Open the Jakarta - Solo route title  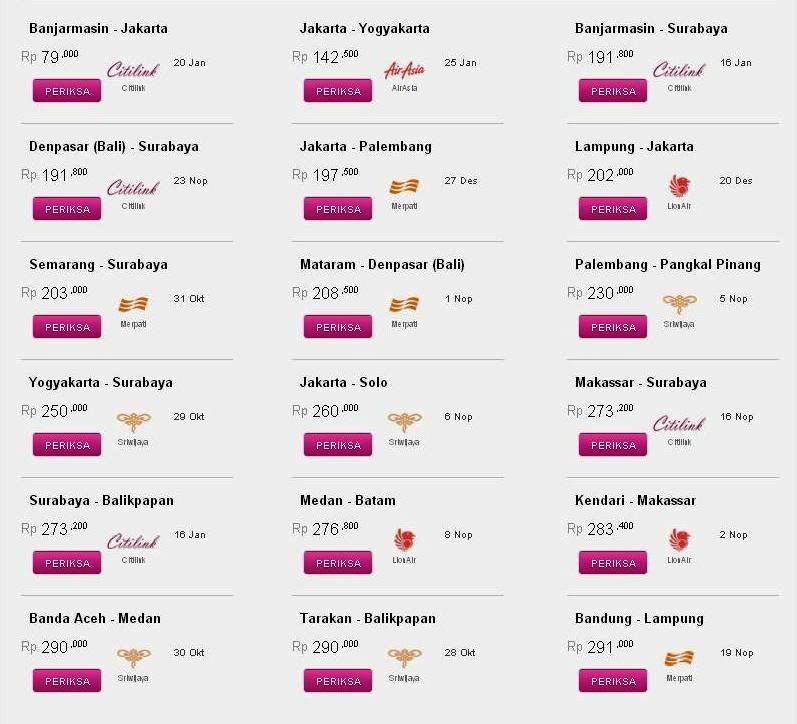coord(344,382)
